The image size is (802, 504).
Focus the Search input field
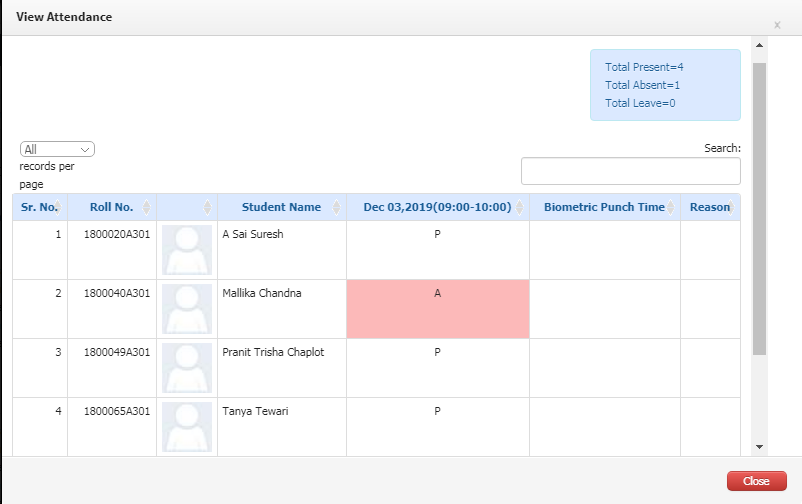631,171
